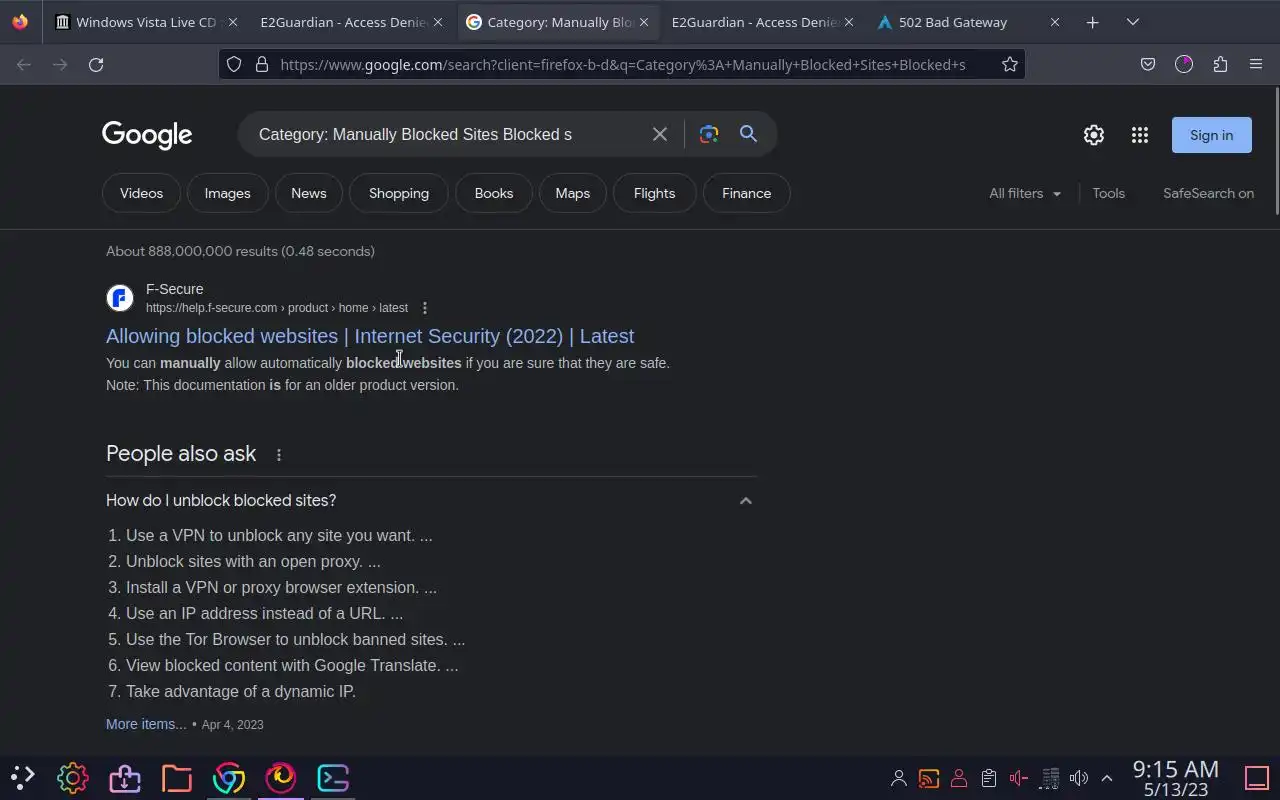
Task: Open People also ask options menu
Action: (x=279, y=455)
